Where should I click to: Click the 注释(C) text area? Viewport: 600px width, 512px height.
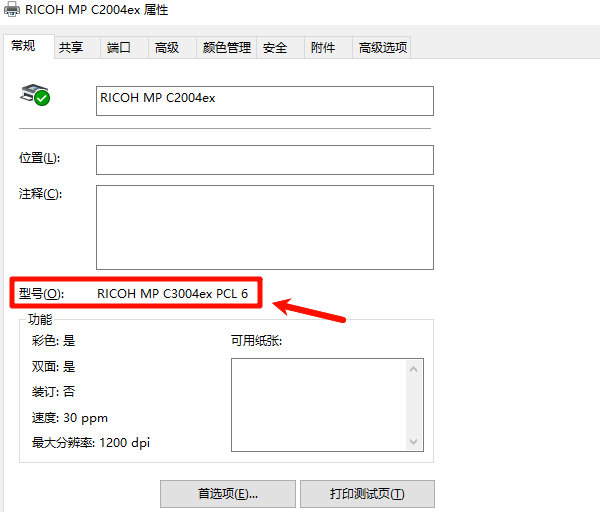pos(265,227)
